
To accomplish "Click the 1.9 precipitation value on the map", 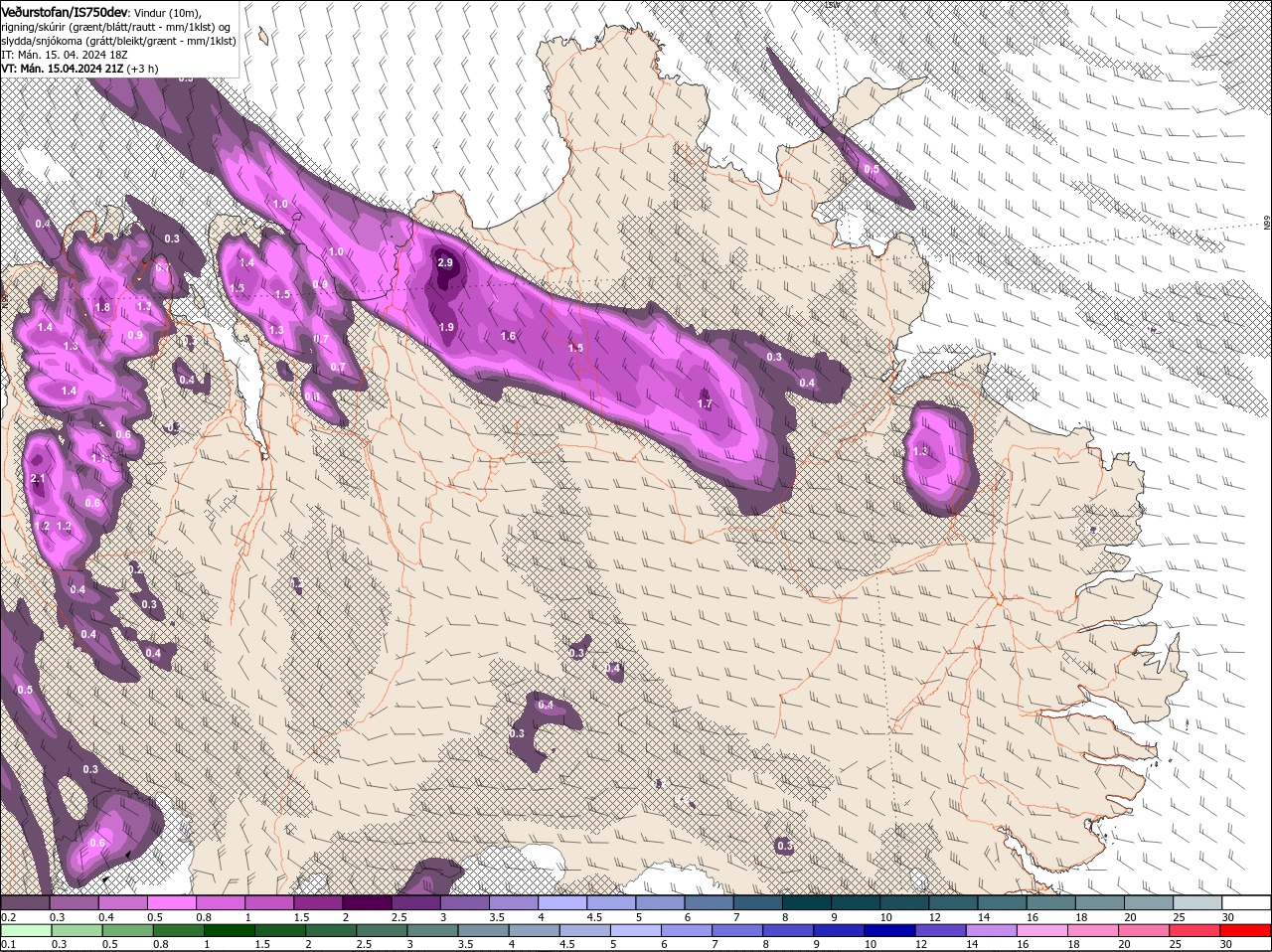I will click(446, 327).
